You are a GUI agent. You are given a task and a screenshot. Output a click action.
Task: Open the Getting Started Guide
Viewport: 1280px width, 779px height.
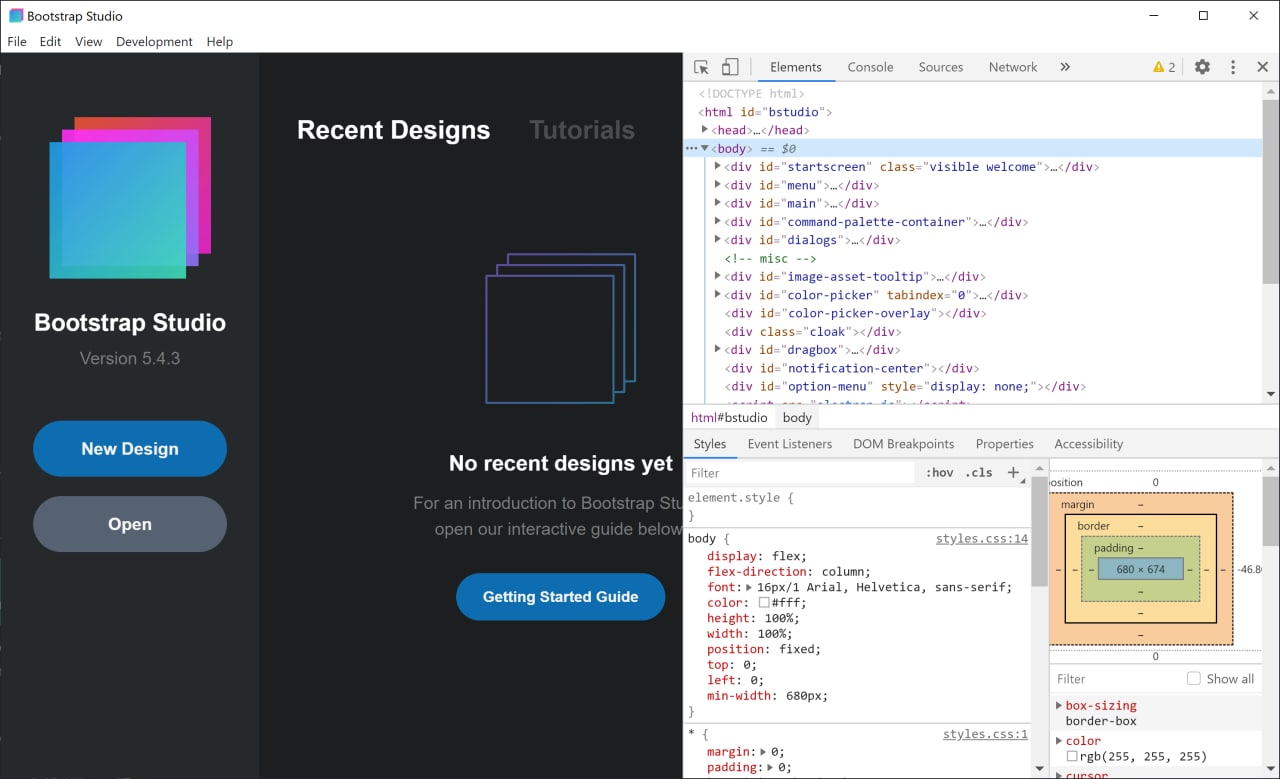[x=560, y=597]
